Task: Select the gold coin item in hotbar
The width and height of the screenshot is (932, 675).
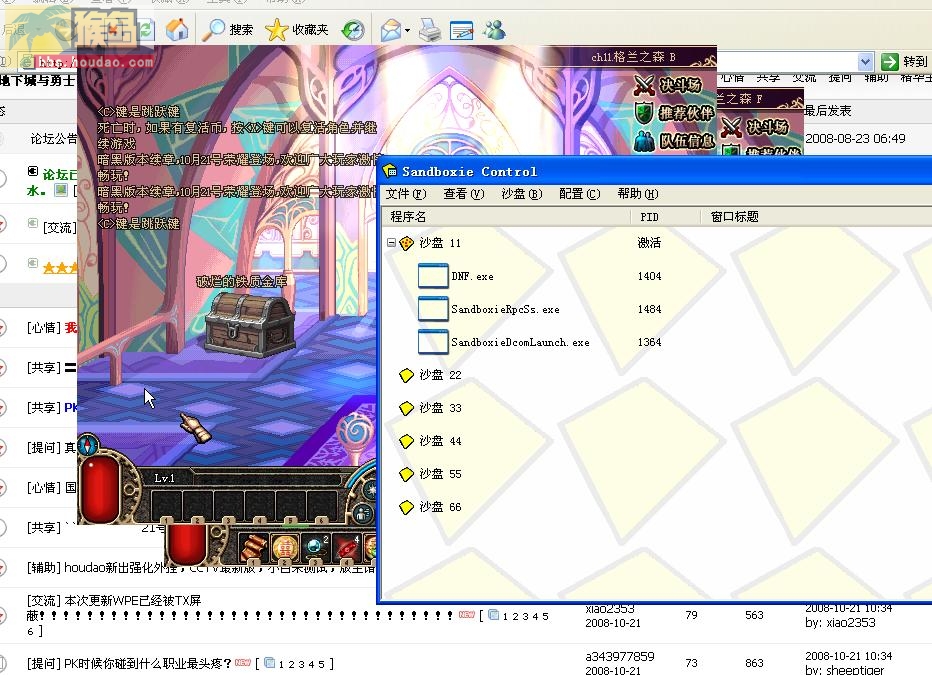Action: click(x=285, y=547)
